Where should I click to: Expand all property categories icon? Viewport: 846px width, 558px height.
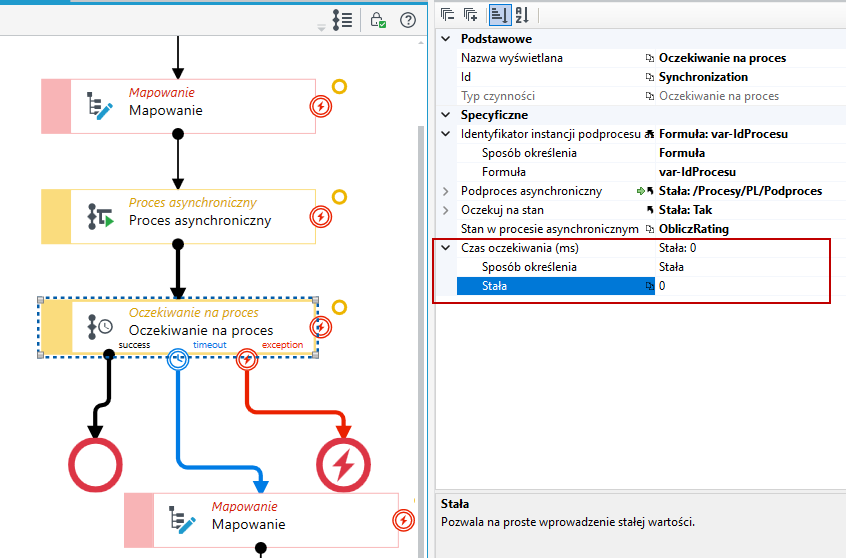click(x=470, y=15)
